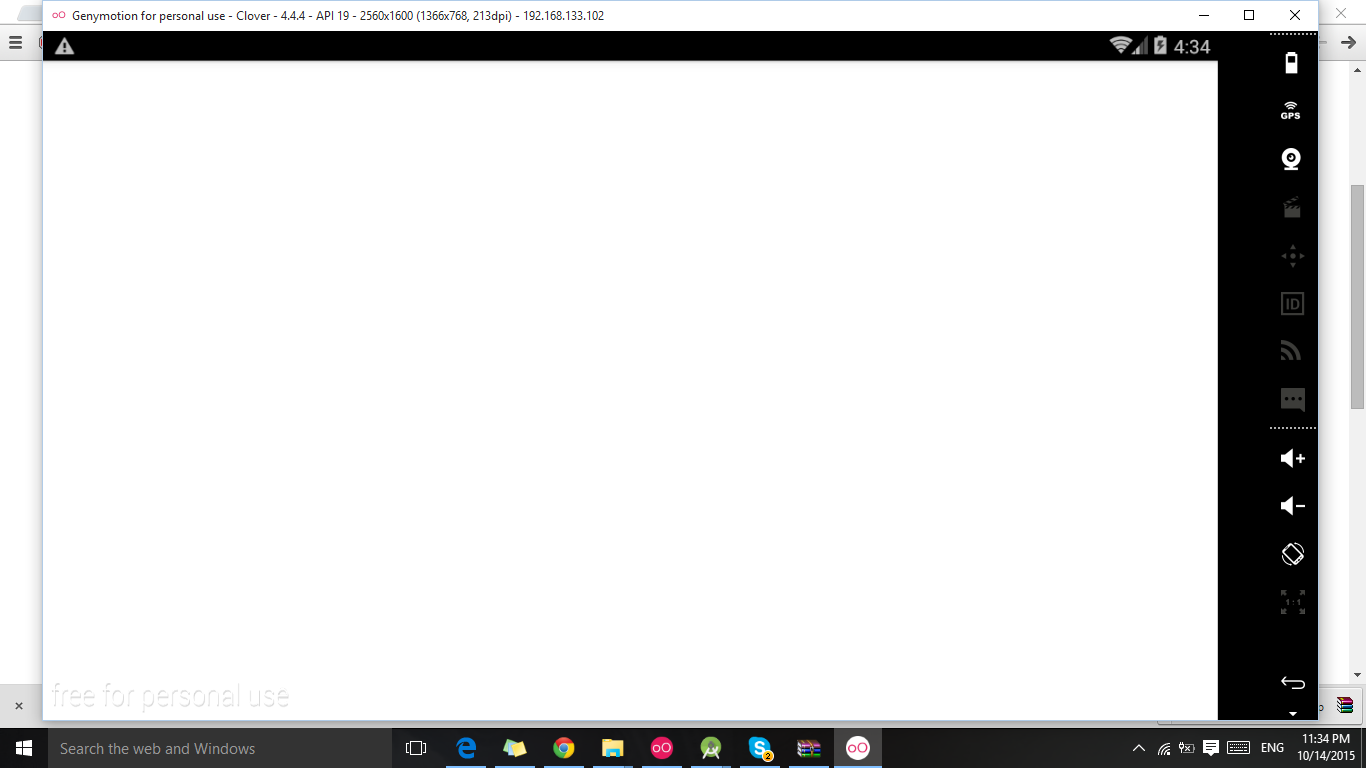This screenshot has height=768, width=1366.
Task: Expand more sidebar buttons with bottom arrow
Action: [x=1292, y=714]
